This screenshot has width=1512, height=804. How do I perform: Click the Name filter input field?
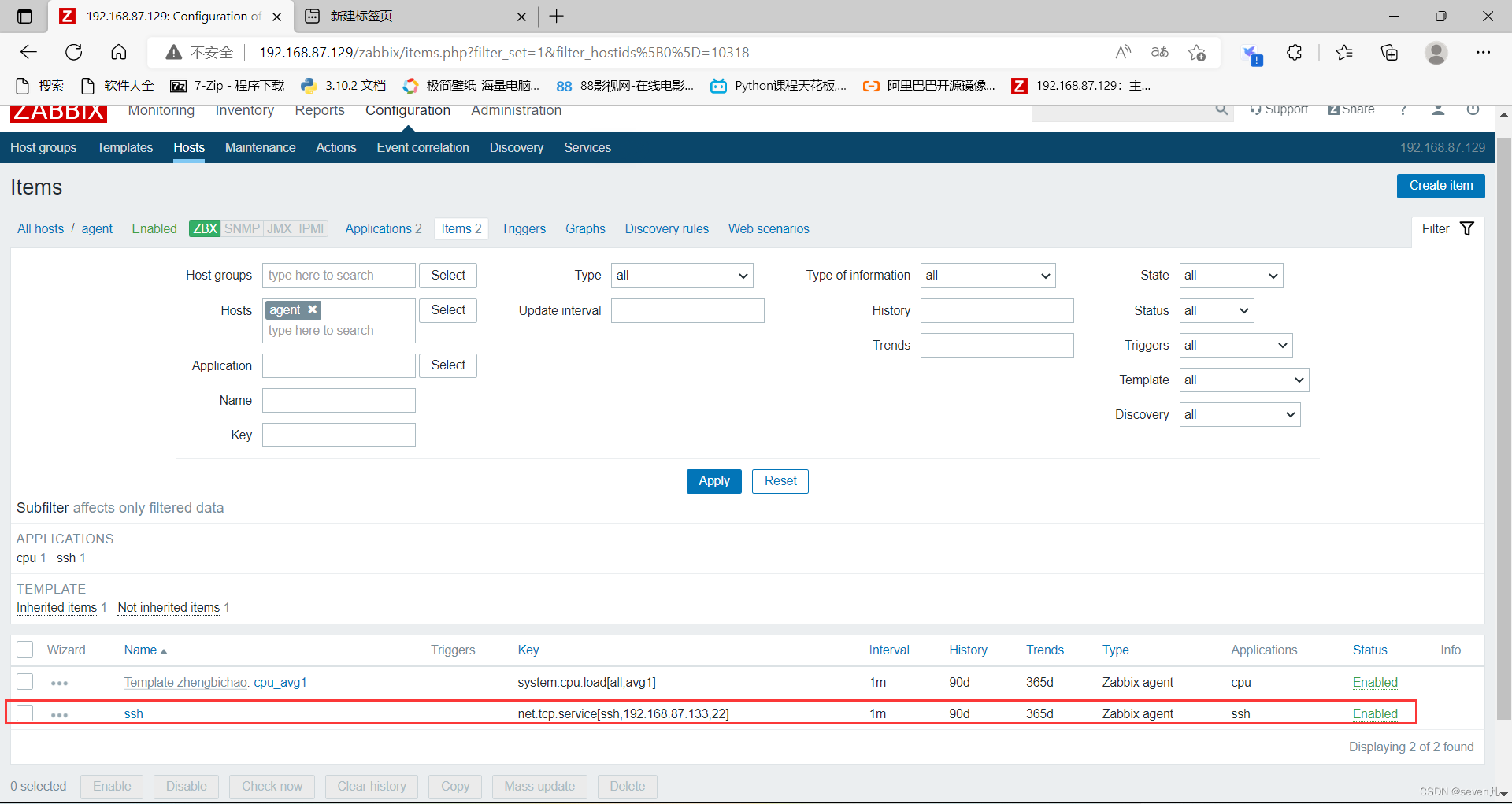click(339, 400)
